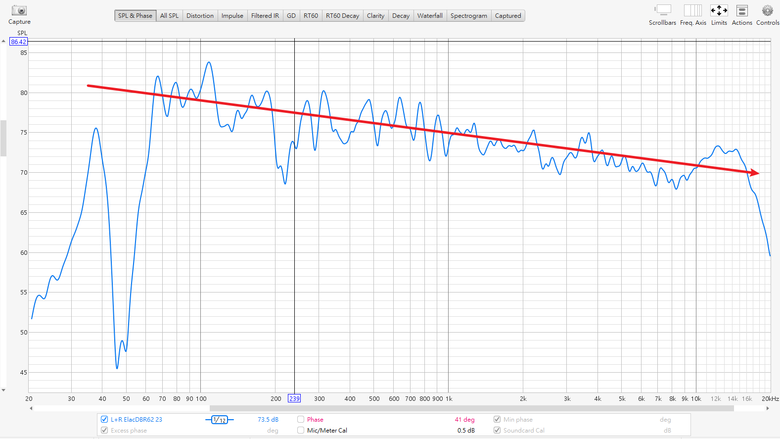The image size is (780, 439).
Task: Click the 20kHz frequency axis label
Action: click(x=770, y=399)
